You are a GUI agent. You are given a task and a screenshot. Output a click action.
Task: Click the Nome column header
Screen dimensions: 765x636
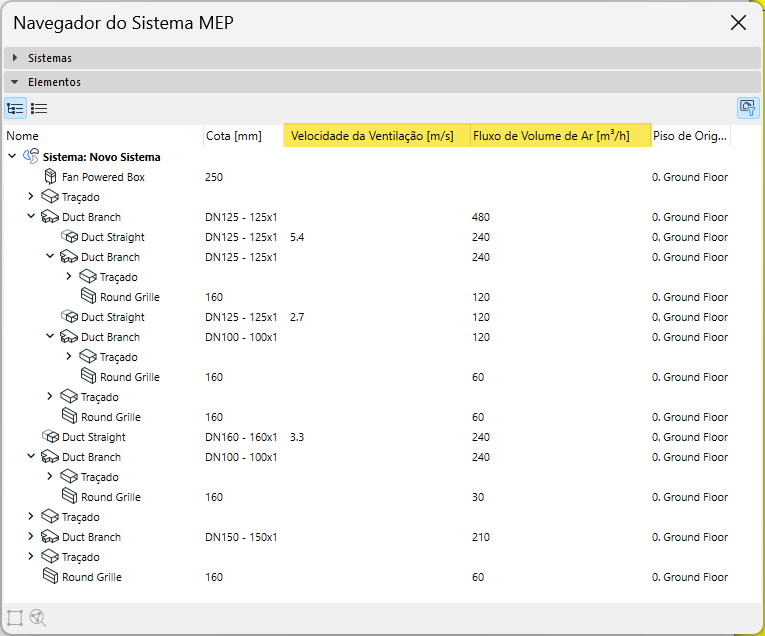[23, 136]
